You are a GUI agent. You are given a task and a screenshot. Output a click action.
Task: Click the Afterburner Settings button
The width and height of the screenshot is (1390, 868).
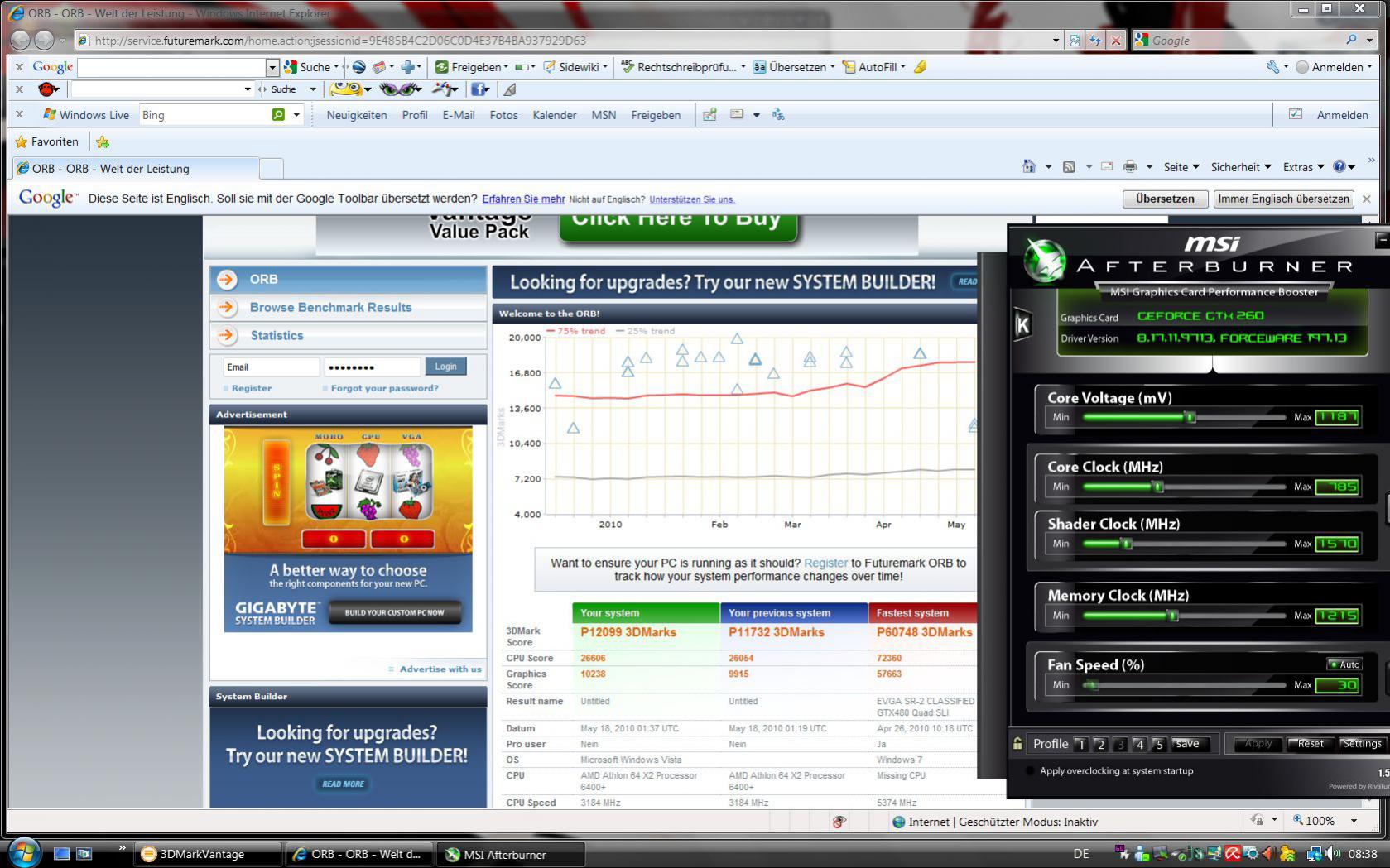click(1362, 744)
